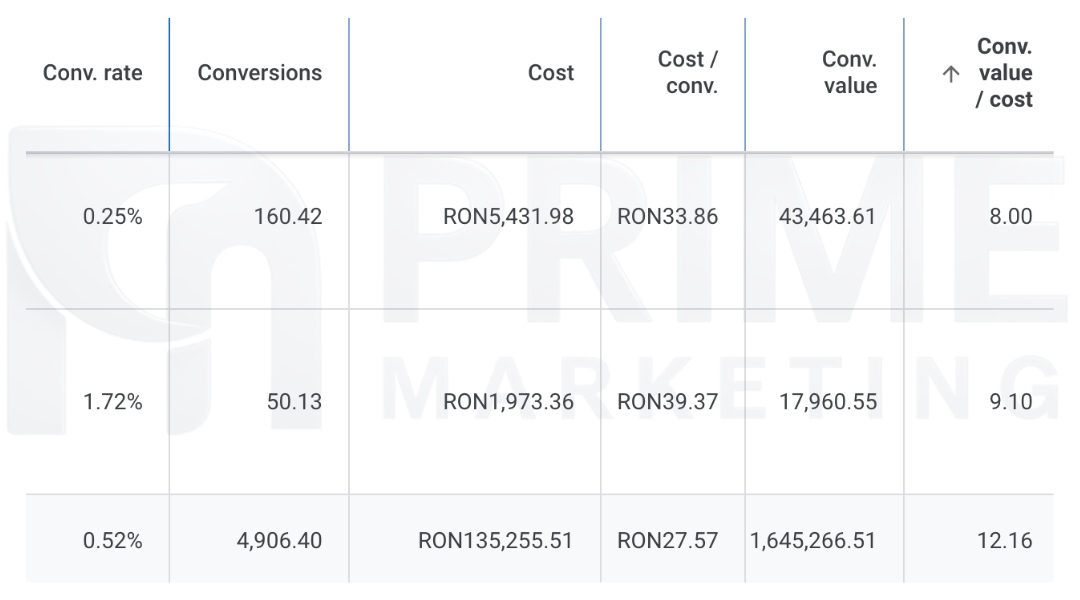Click the 8.00 conv. value / cost cell
1080x600 pixels.
click(1010, 217)
